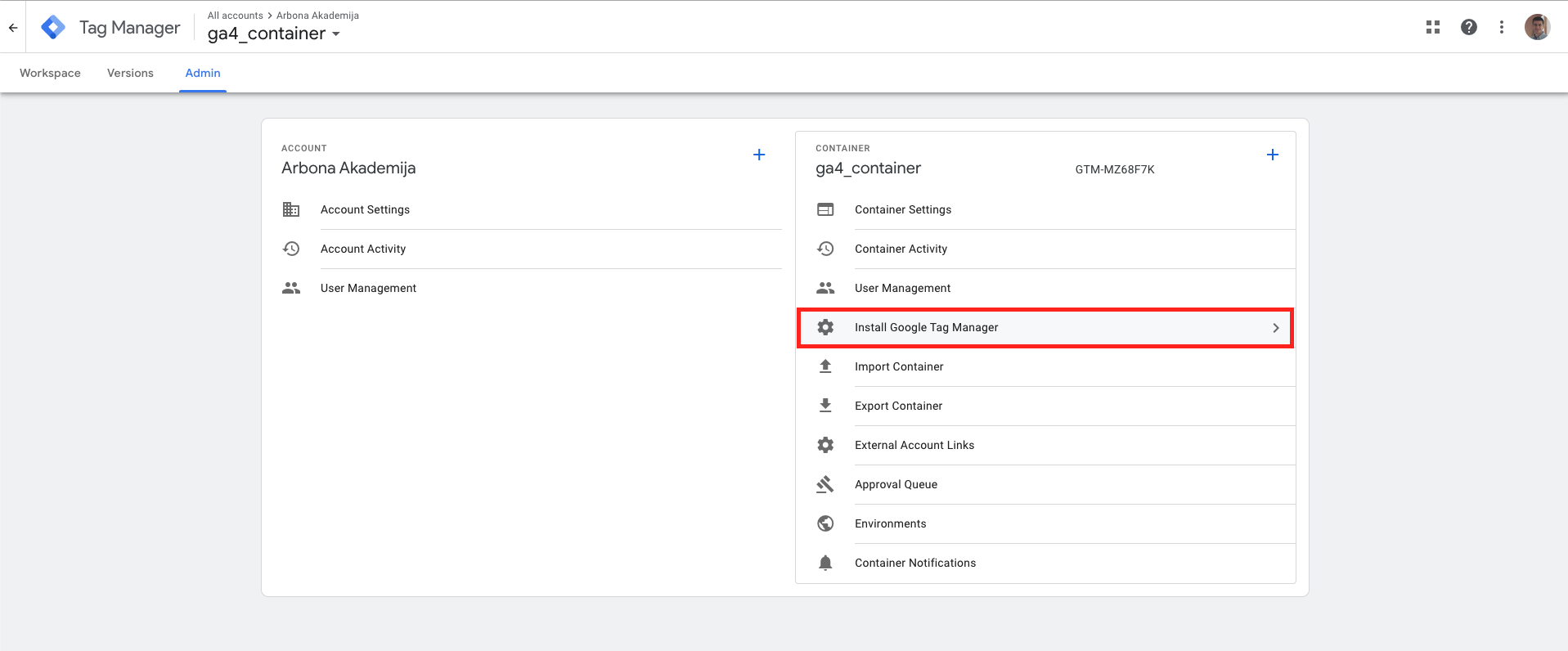This screenshot has width=1568, height=651.
Task: Switch to the Versions tab
Action: pyautogui.click(x=130, y=73)
